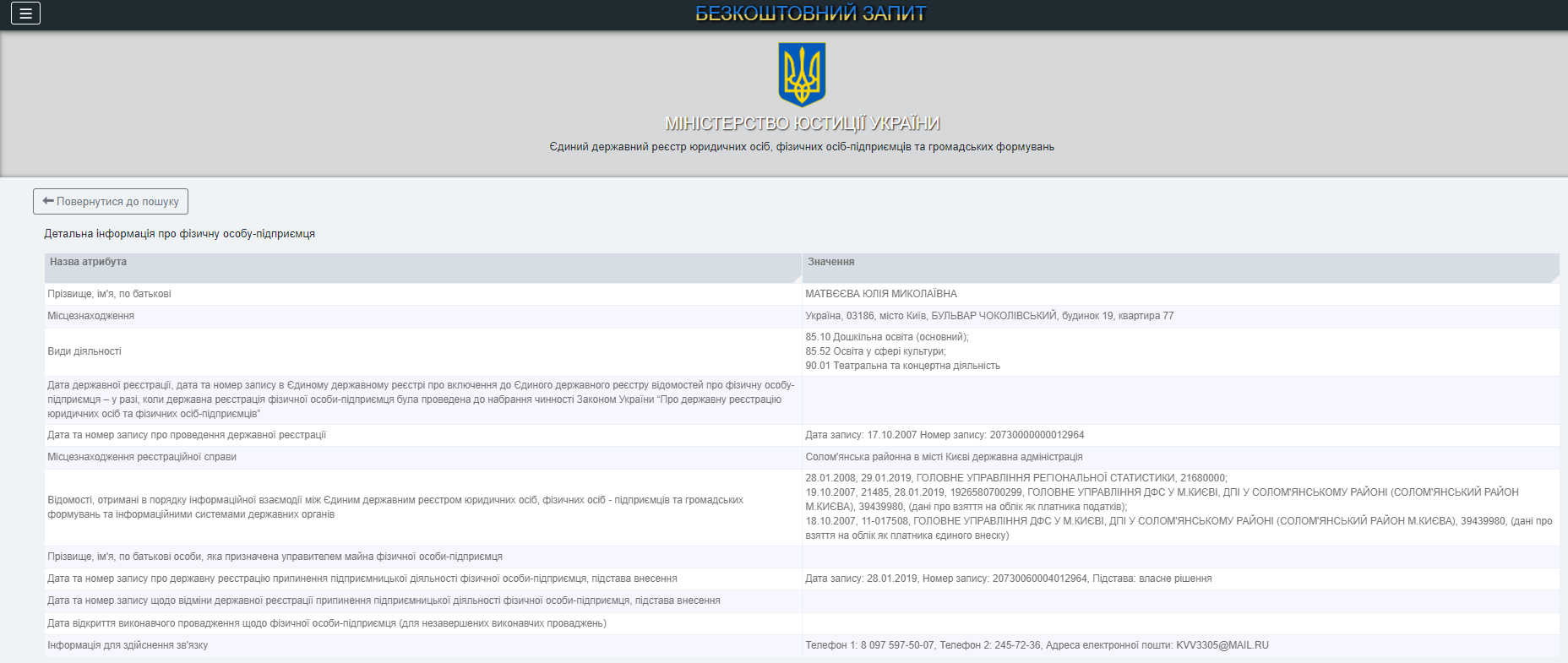The width and height of the screenshot is (1568, 663).
Task: Select "90.01 Театральна та концертна діяльність" line
Action: [x=902, y=366]
